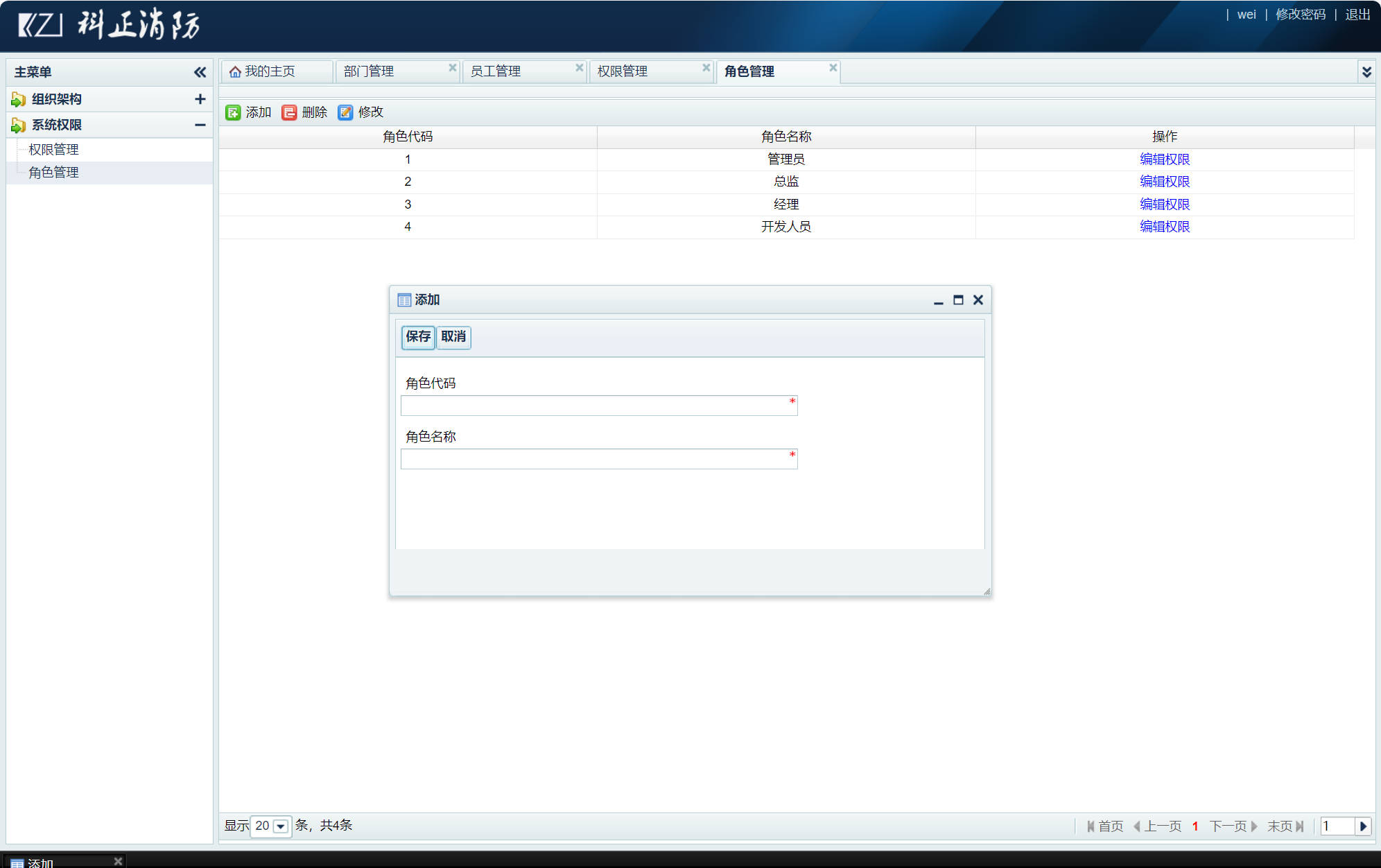Switch to the 员工管理 tab
Image resolution: width=1381 pixels, height=868 pixels.
pos(496,71)
